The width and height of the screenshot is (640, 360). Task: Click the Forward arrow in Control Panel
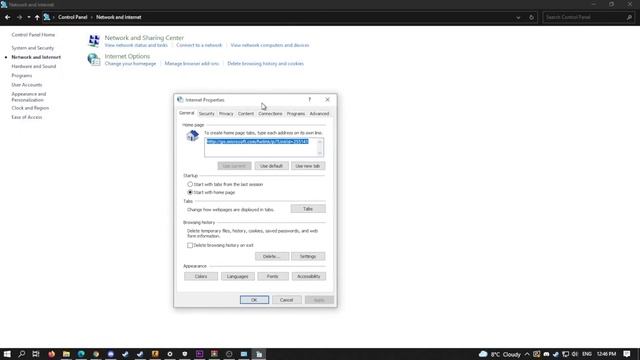point(19,17)
